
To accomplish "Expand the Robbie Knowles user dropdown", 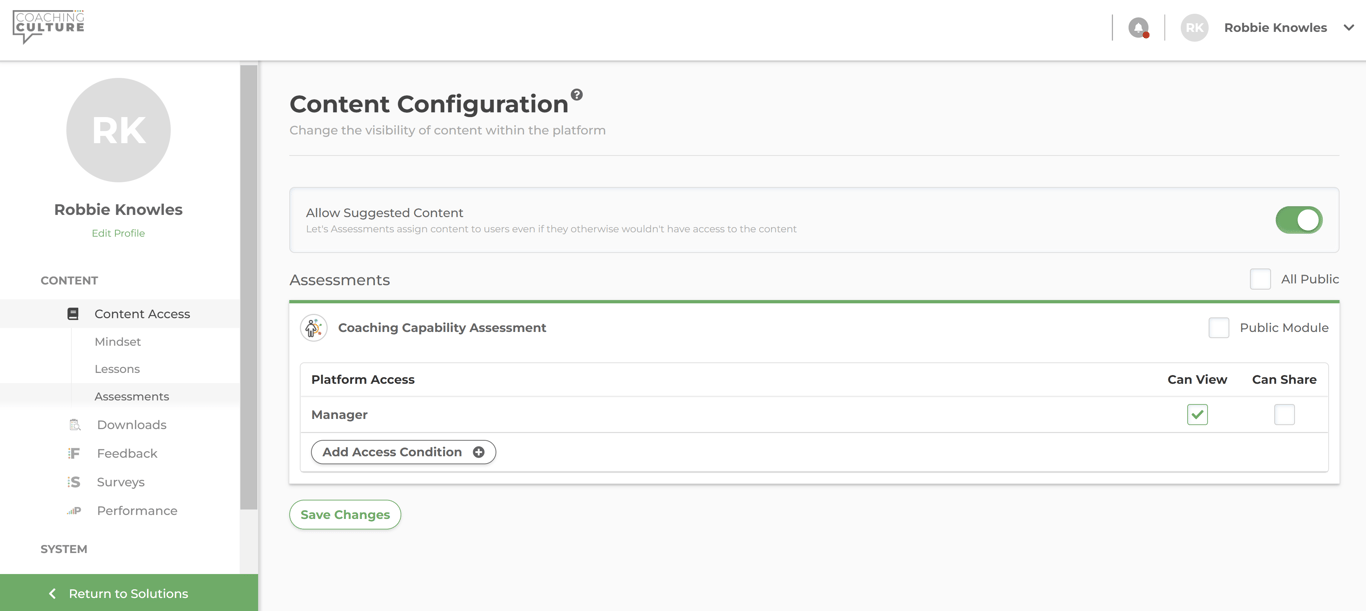I will pos(1348,28).
